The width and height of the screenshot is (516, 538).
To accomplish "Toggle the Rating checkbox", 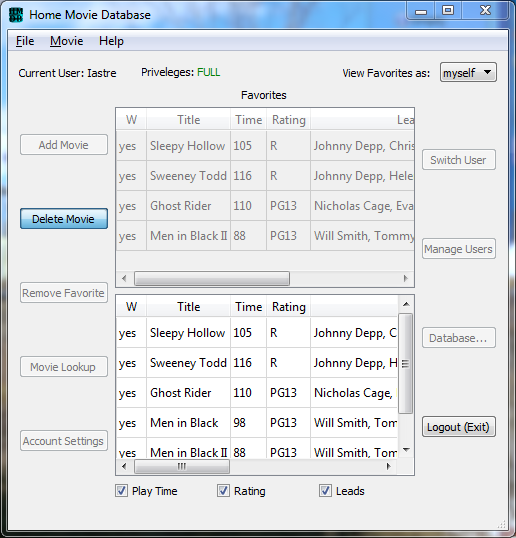I will (223, 491).
